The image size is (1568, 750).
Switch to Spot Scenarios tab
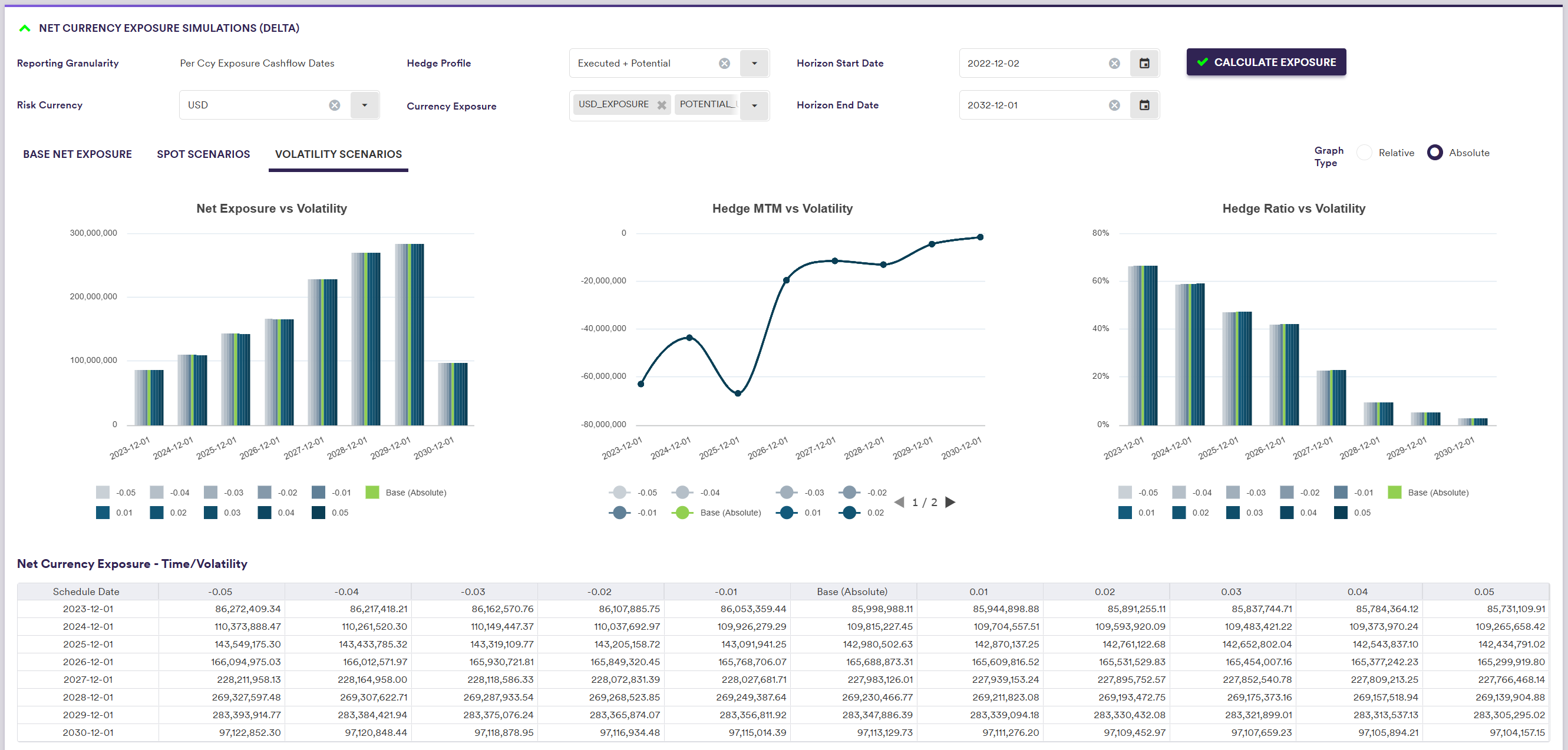[x=203, y=154]
